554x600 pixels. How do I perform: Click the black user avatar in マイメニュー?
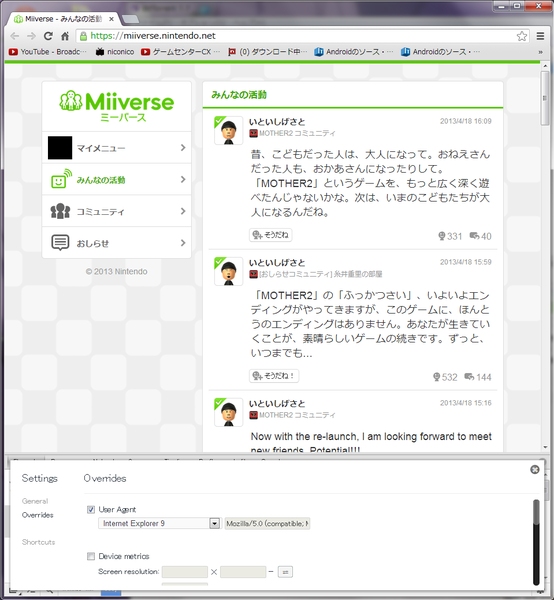60,148
